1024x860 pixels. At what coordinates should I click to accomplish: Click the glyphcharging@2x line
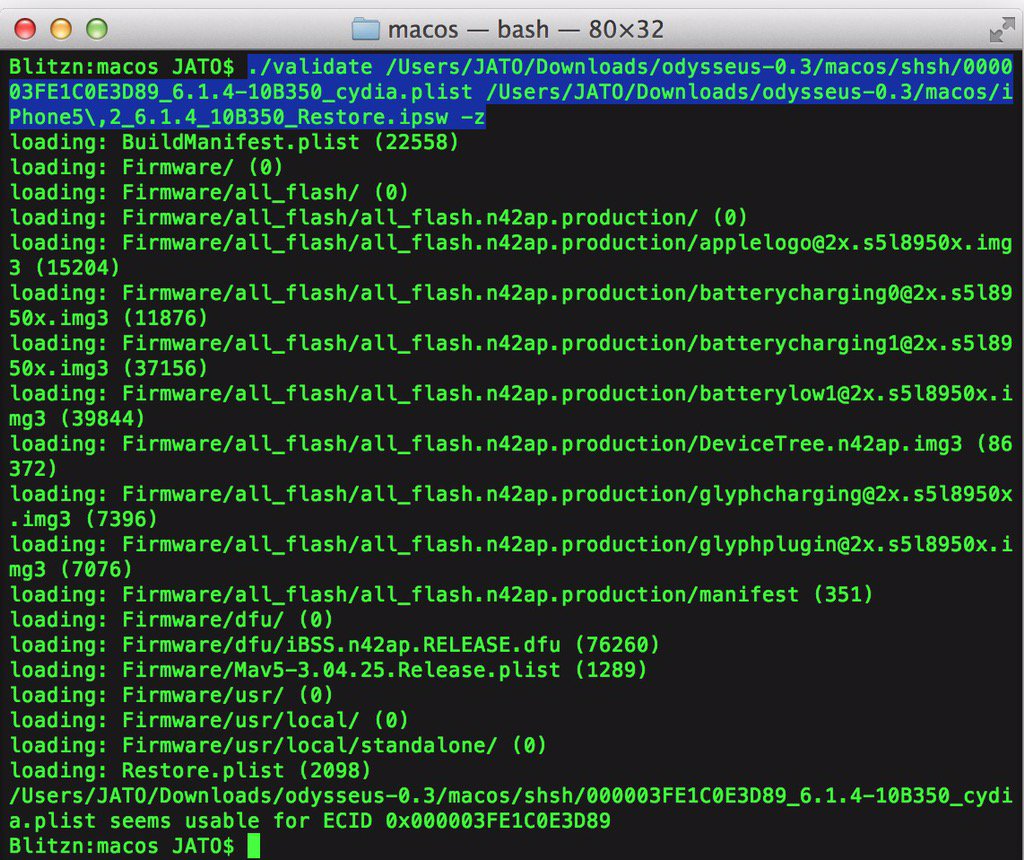tap(511, 507)
